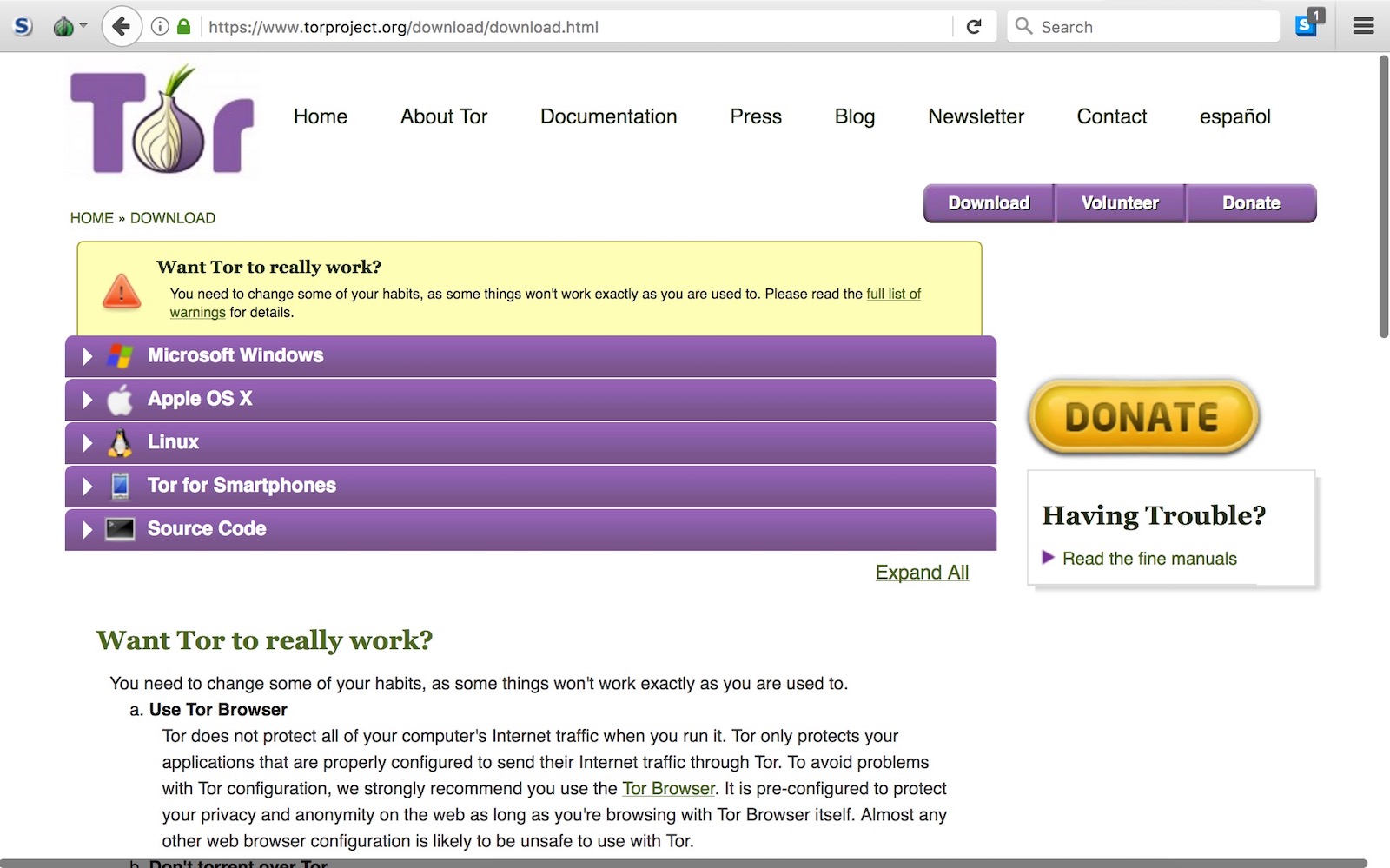
Task: Click the magnifier icon in search box
Action: point(1024,26)
